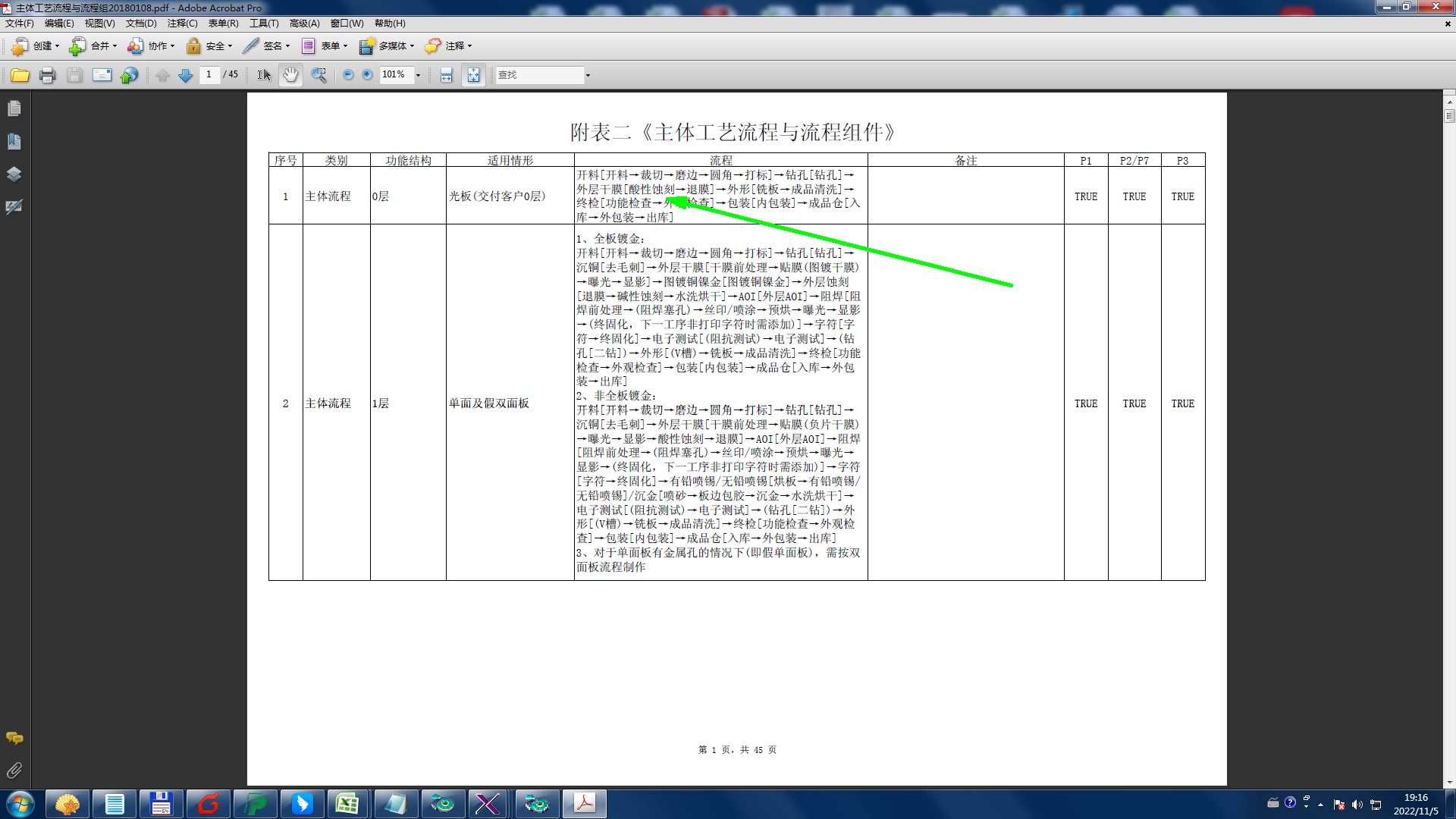
Task: Click the Select text tool icon
Action: 263,75
